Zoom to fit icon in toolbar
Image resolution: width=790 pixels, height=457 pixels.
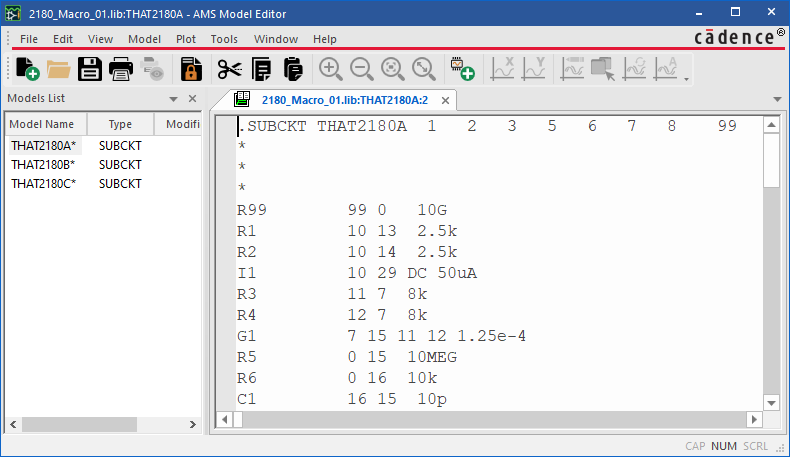click(424, 69)
